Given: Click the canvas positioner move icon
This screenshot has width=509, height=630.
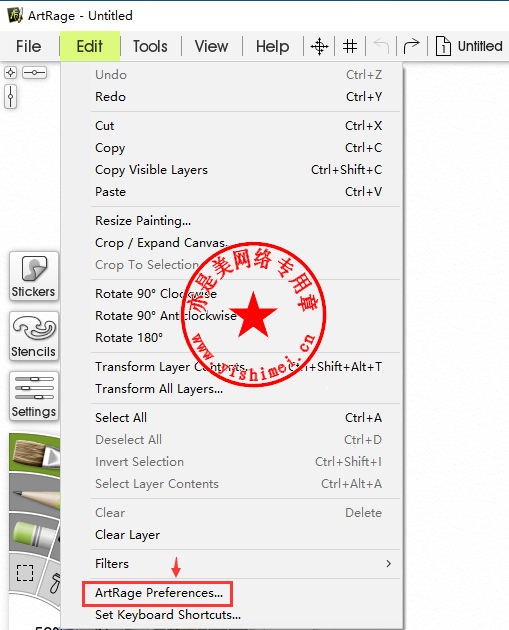Looking at the screenshot, I should click(319, 46).
